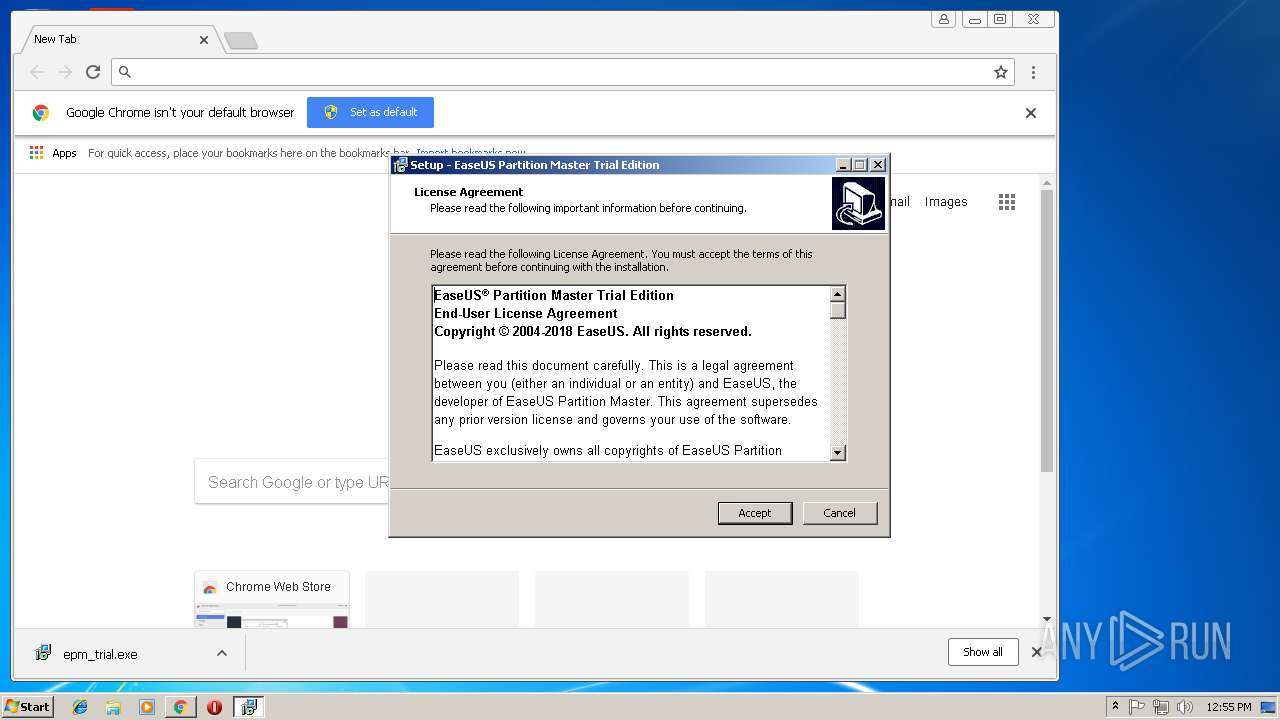The width and height of the screenshot is (1280, 720).
Task: Click Chrome page vertical scrollbar
Action: coord(1047,330)
